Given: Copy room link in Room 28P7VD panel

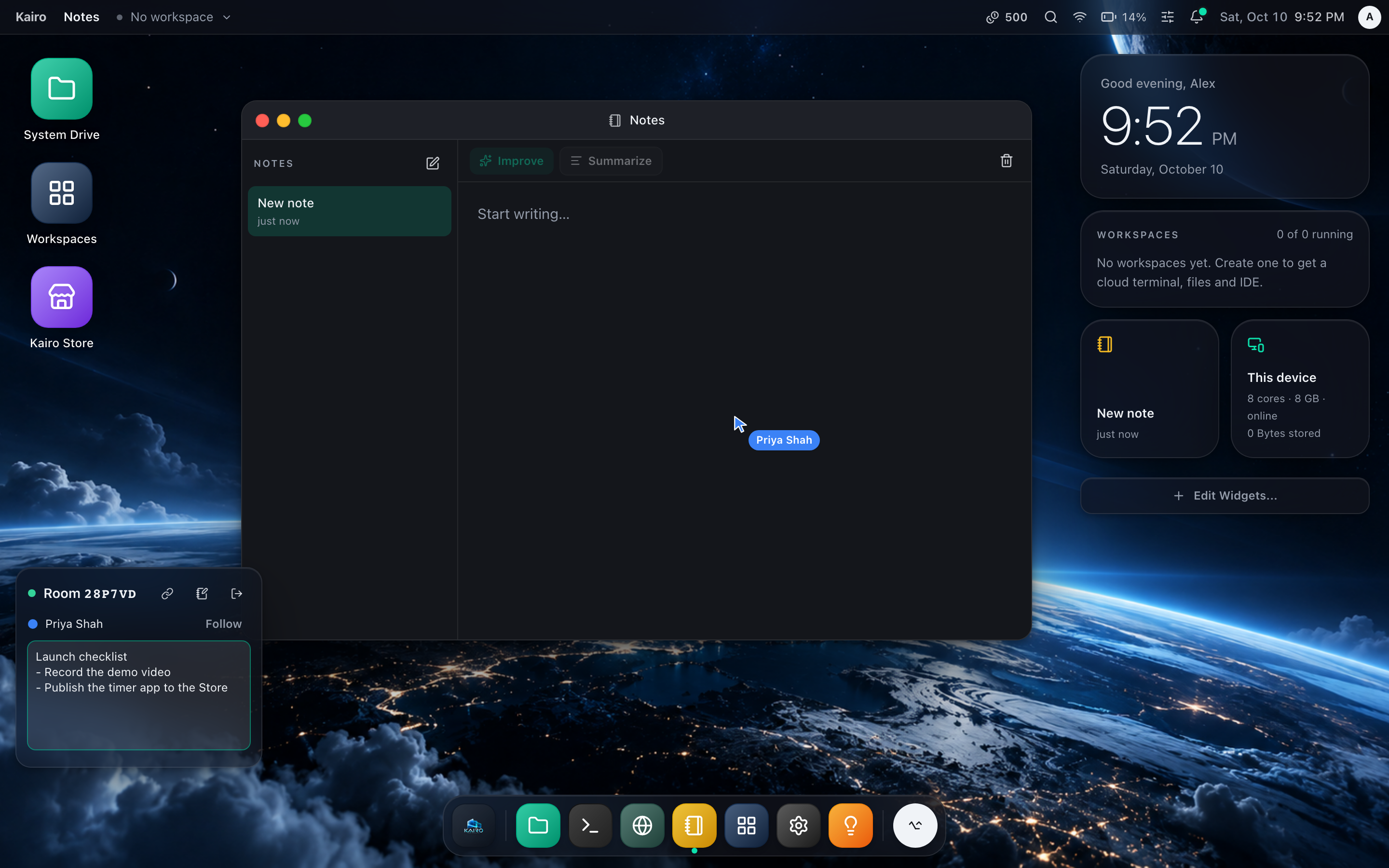Looking at the screenshot, I should (x=167, y=594).
